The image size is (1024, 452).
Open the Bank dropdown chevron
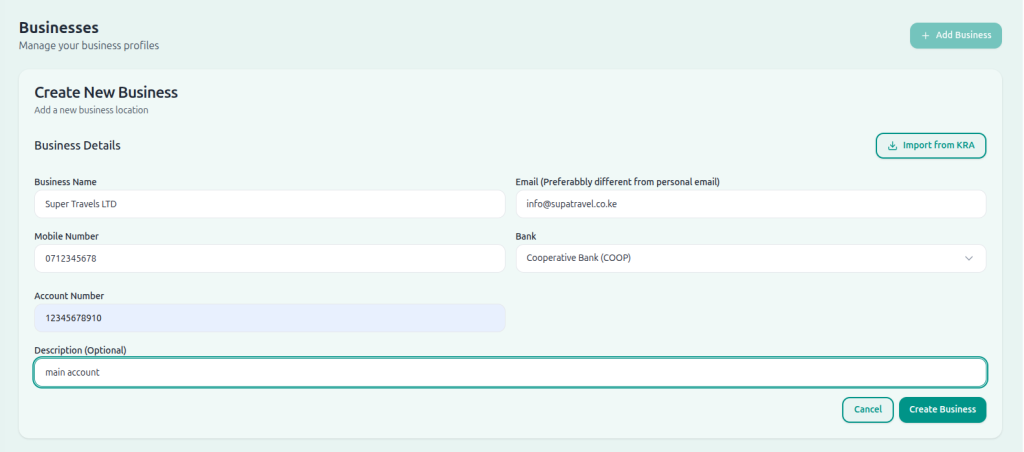968,259
